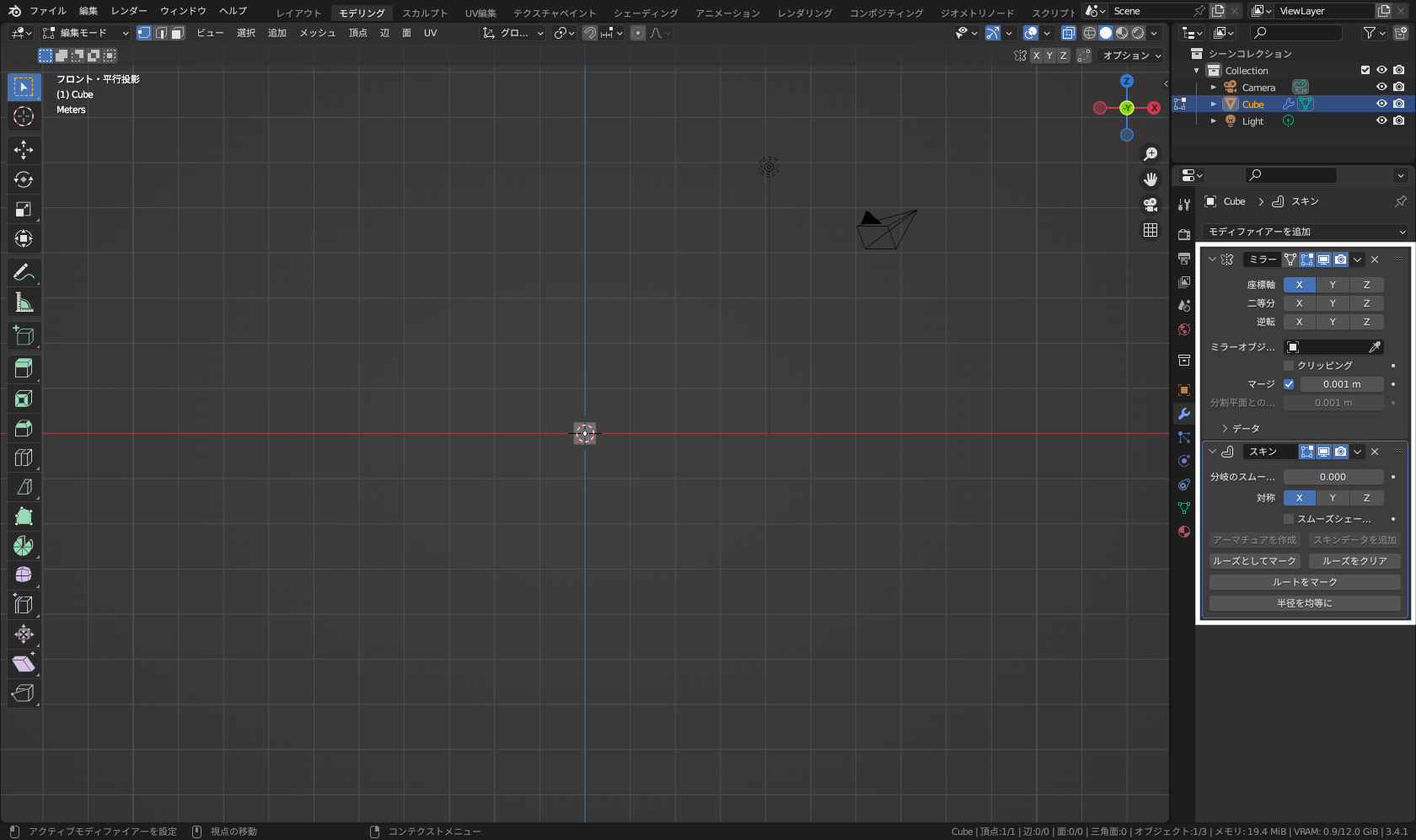Image resolution: width=1416 pixels, height=840 pixels.
Task: Expand the データ subpanel
Action: click(x=1241, y=429)
